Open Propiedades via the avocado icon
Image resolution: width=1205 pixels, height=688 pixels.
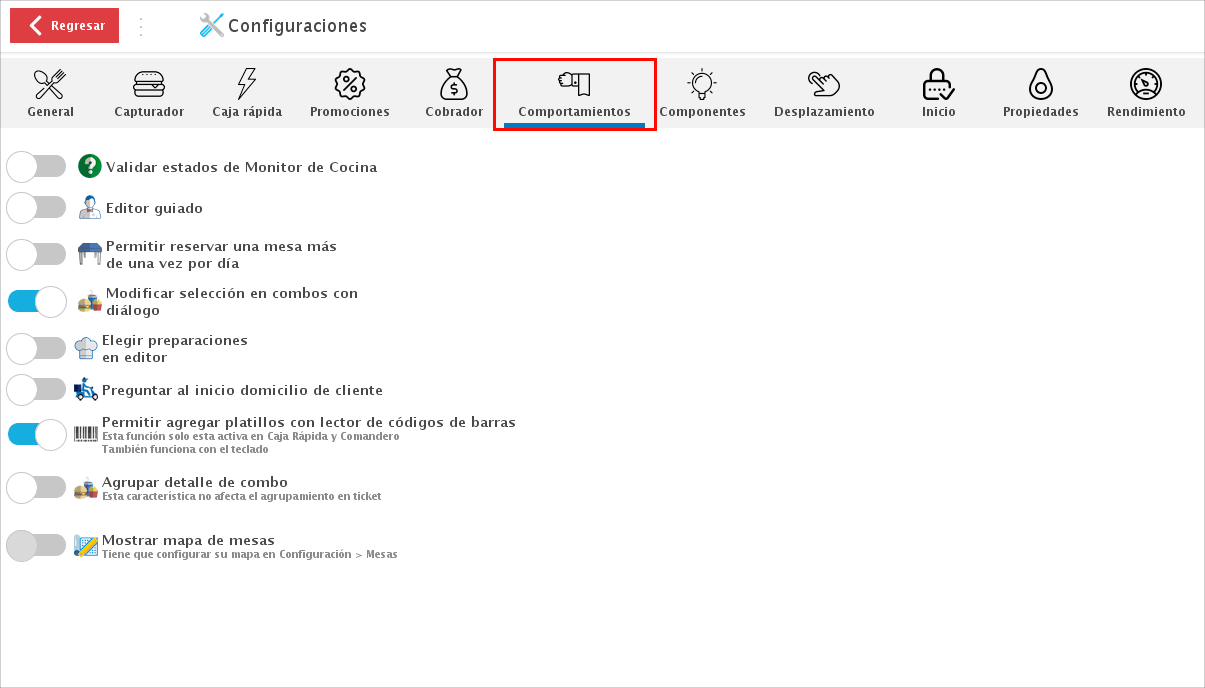[x=1040, y=85]
